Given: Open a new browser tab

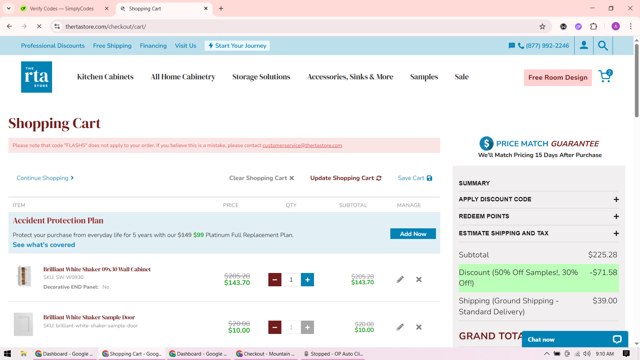Looking at the screenshot, I should pos(221,8).
